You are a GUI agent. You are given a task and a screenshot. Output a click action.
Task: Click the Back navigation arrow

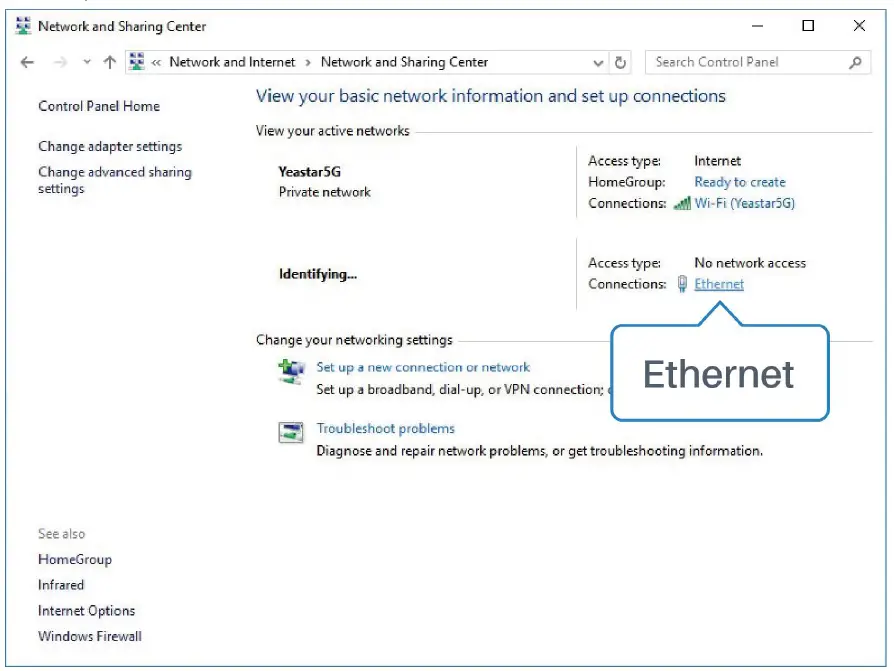pyautogui.click(x=27, y=62)
